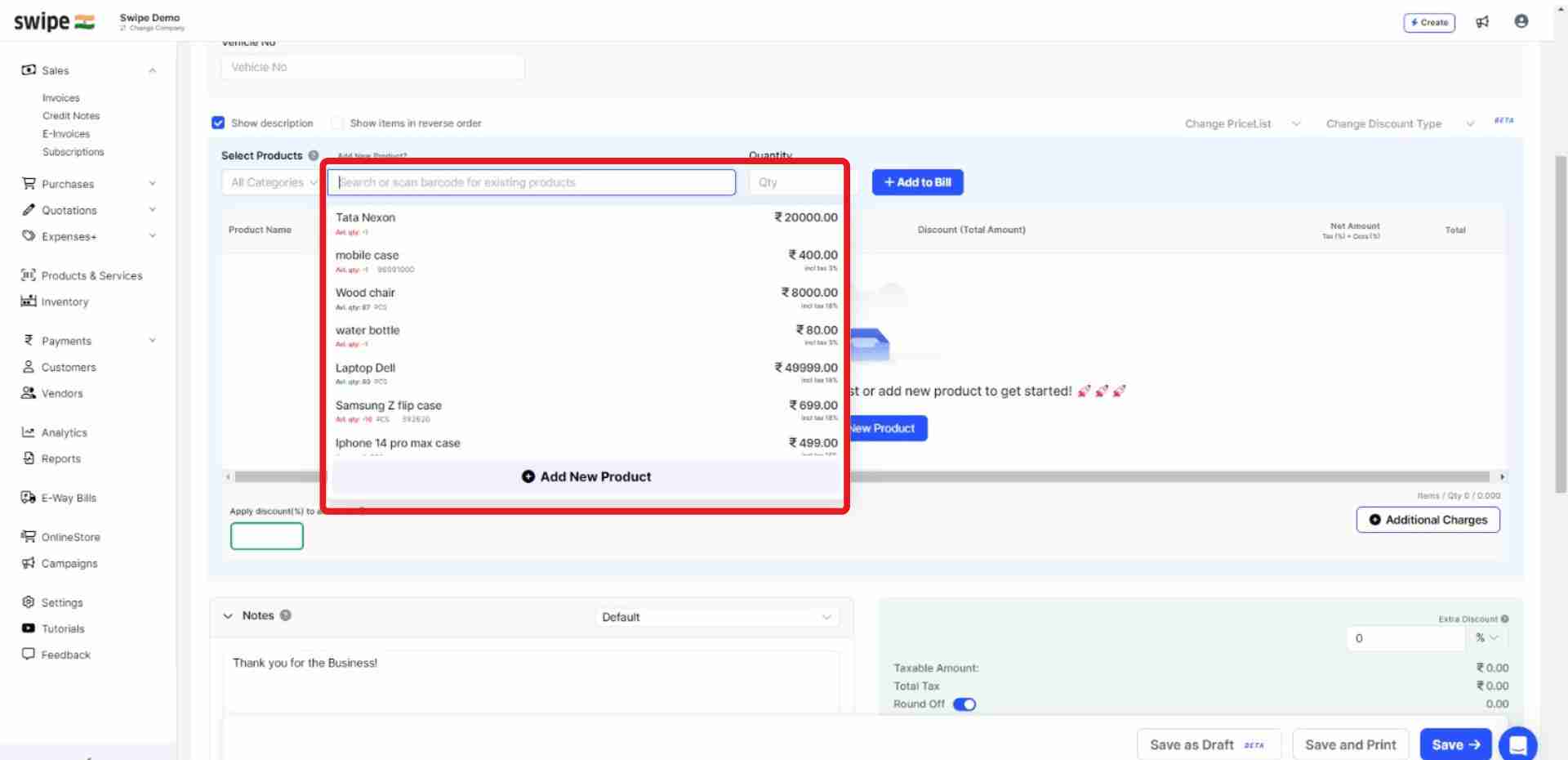Click Save as Draft button
Viewport: 1568px width, 760px height.
tap(1209, 744)
